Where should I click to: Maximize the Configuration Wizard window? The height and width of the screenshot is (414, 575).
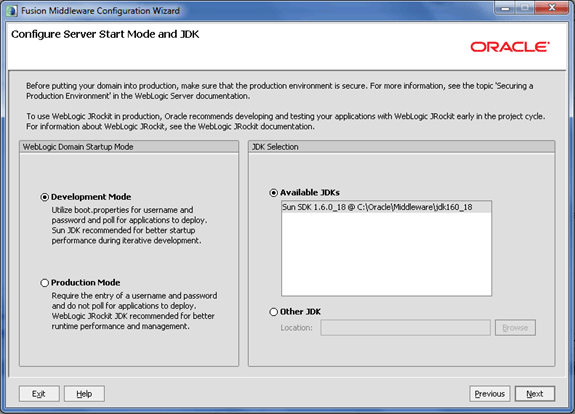(525, 8)
